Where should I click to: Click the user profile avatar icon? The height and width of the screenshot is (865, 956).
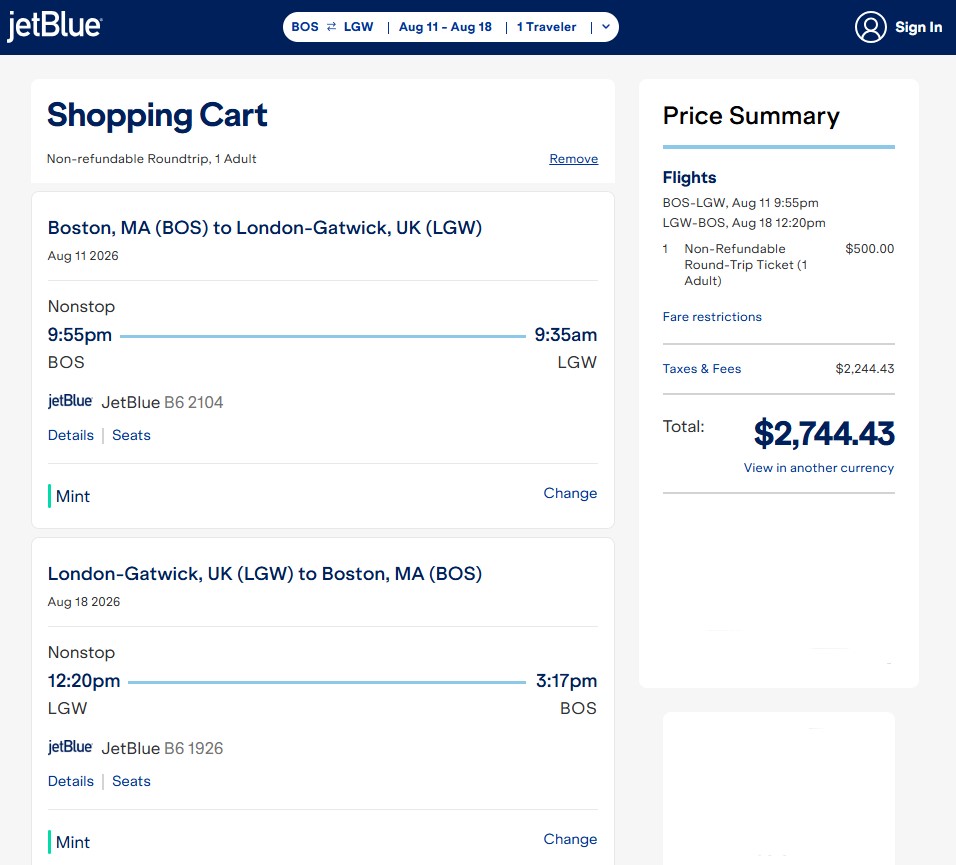click(871, 27)
